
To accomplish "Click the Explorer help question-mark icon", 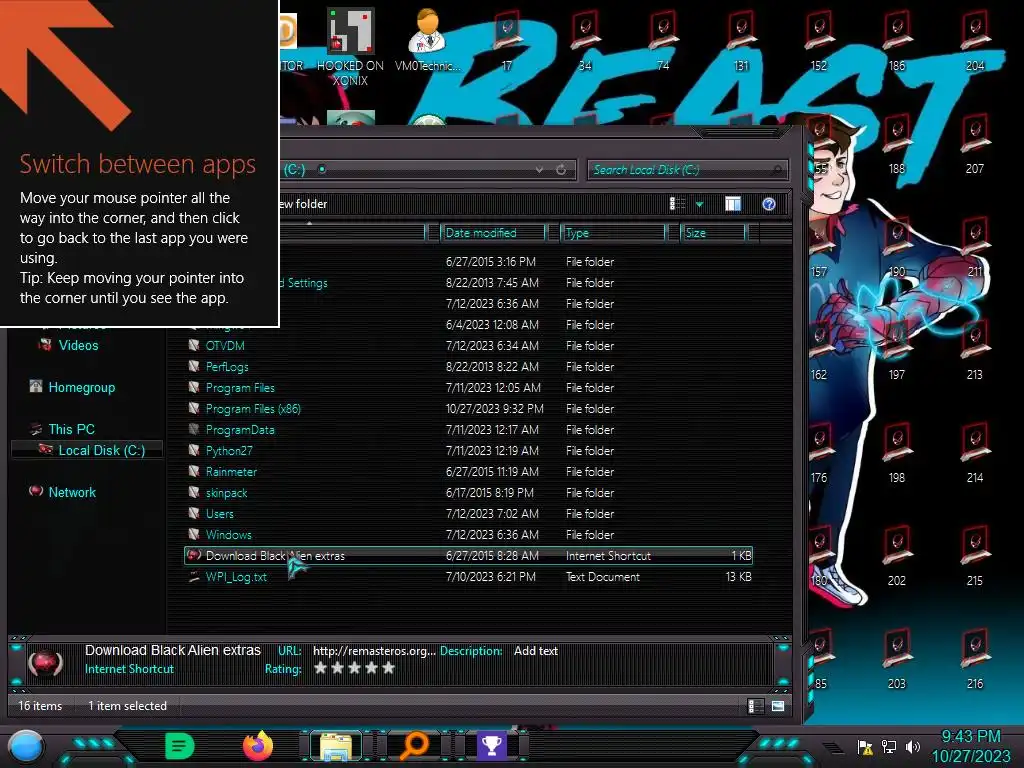I will [x=769, y=204].
